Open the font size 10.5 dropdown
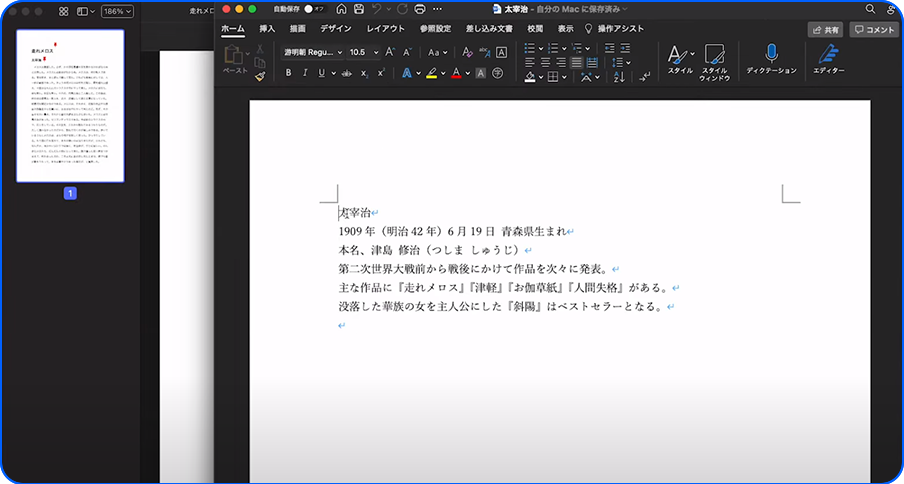The height and width of the screenshot is (484, 904). point(363,52)
